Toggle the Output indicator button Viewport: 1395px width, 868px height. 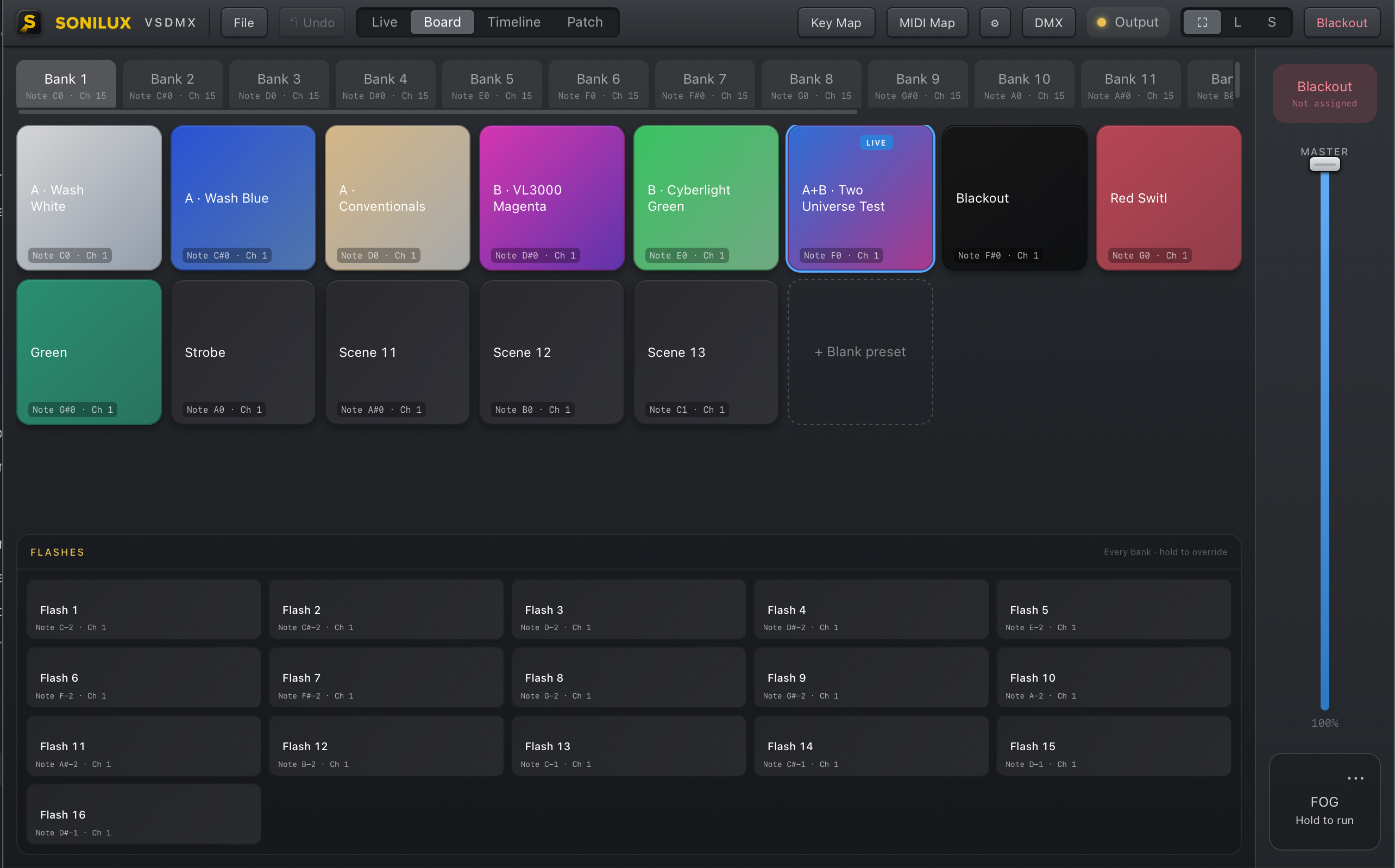click(1128, 22)
